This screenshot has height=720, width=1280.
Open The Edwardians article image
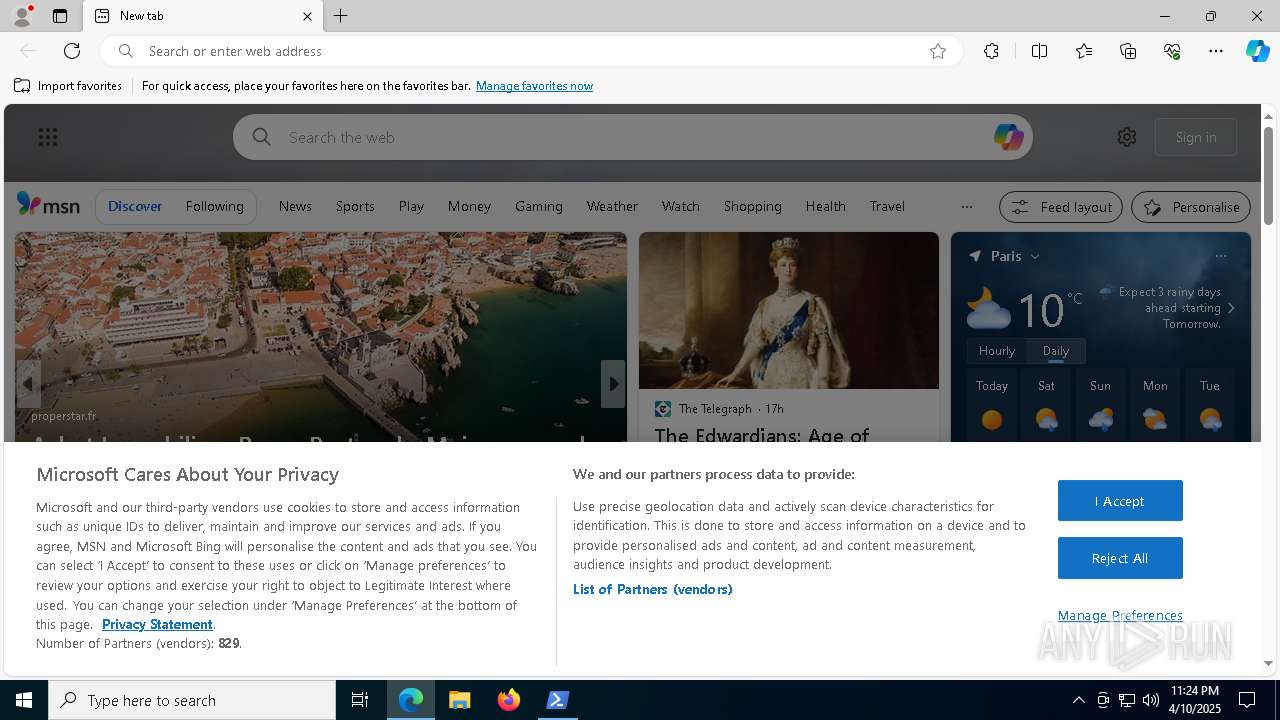[789, 310]
